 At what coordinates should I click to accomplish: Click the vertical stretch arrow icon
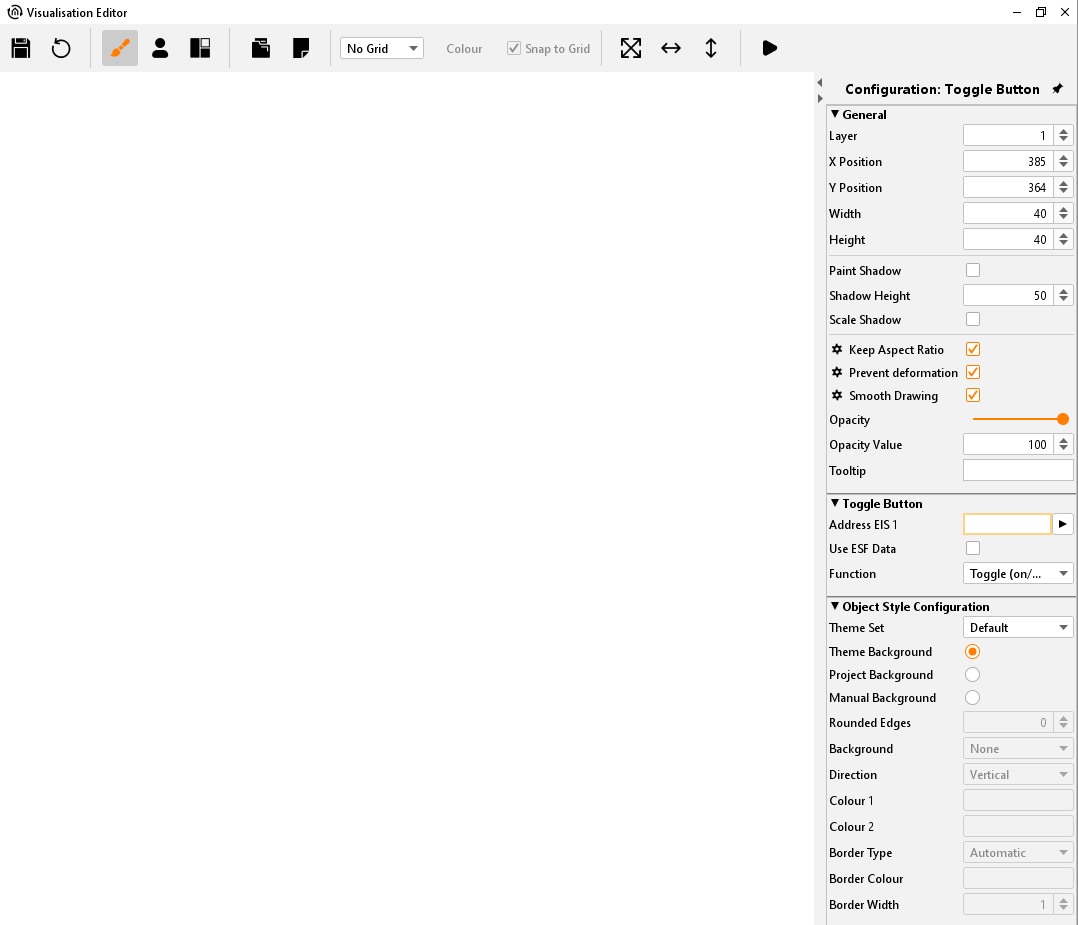pos(711,48)
